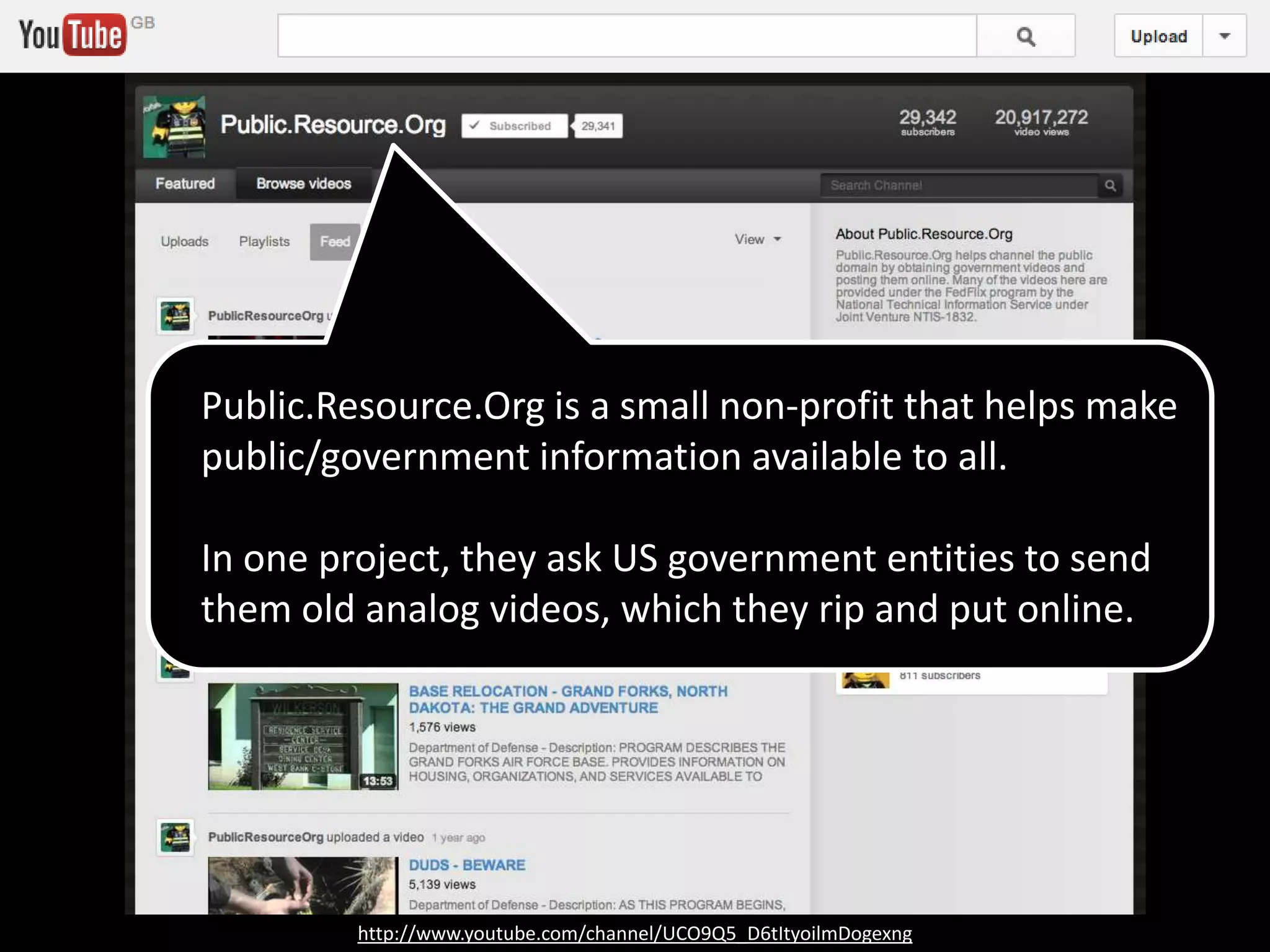Click the related channel avatar above Grand Forks
This screenshot has width=1270, height=952.
click(x=866, y=680)
